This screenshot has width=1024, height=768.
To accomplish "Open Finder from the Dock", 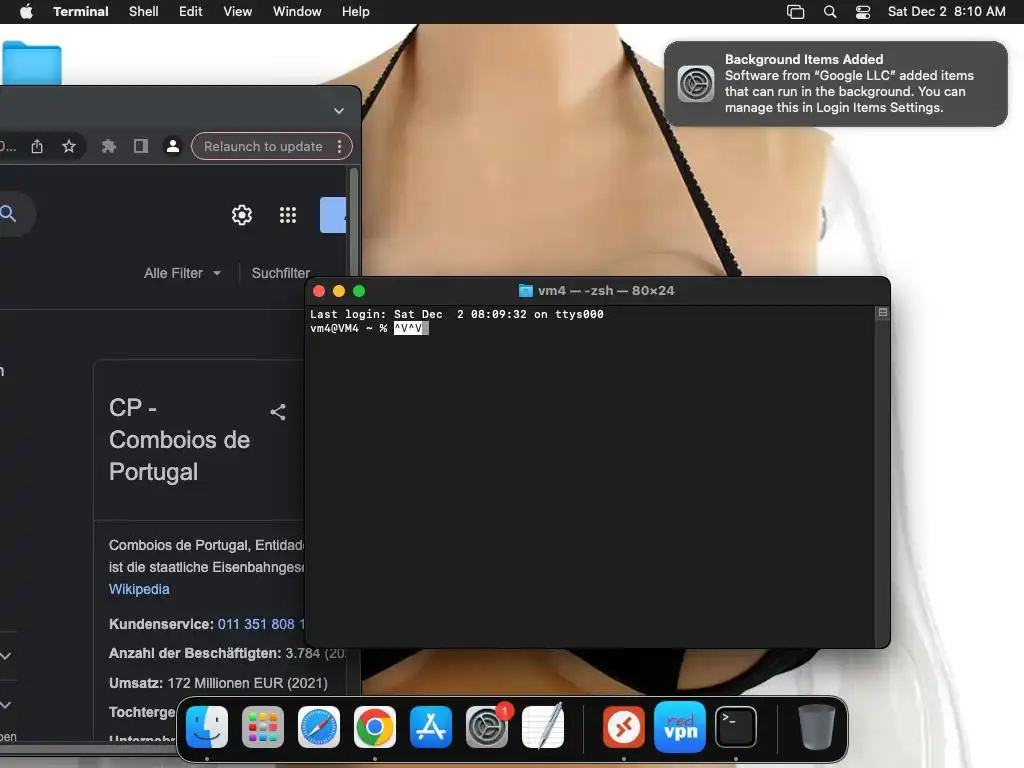I will 207,727.
